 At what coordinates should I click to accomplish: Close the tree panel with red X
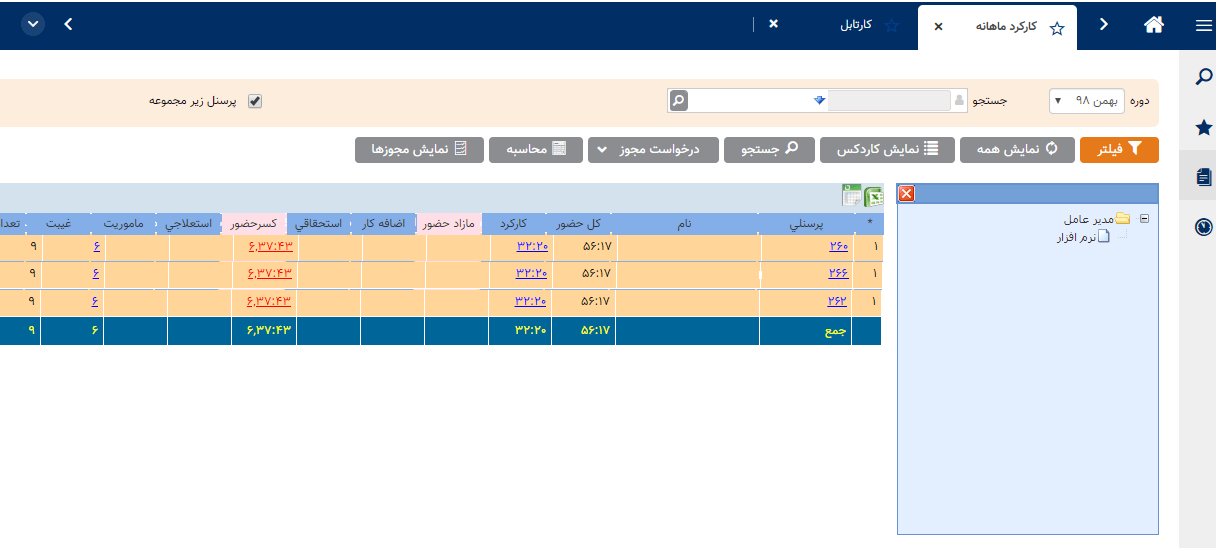click(906, 193)
